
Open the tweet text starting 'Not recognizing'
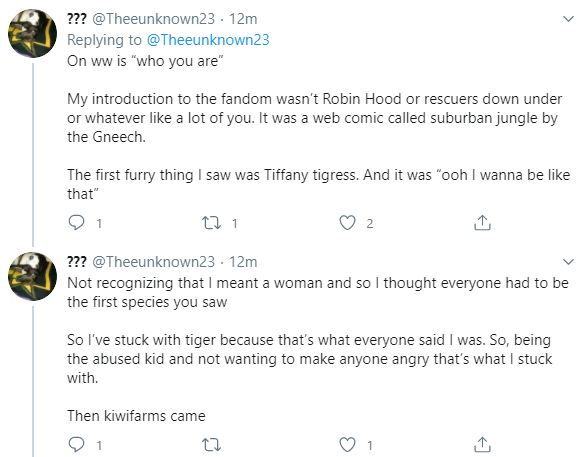point(318,349)
